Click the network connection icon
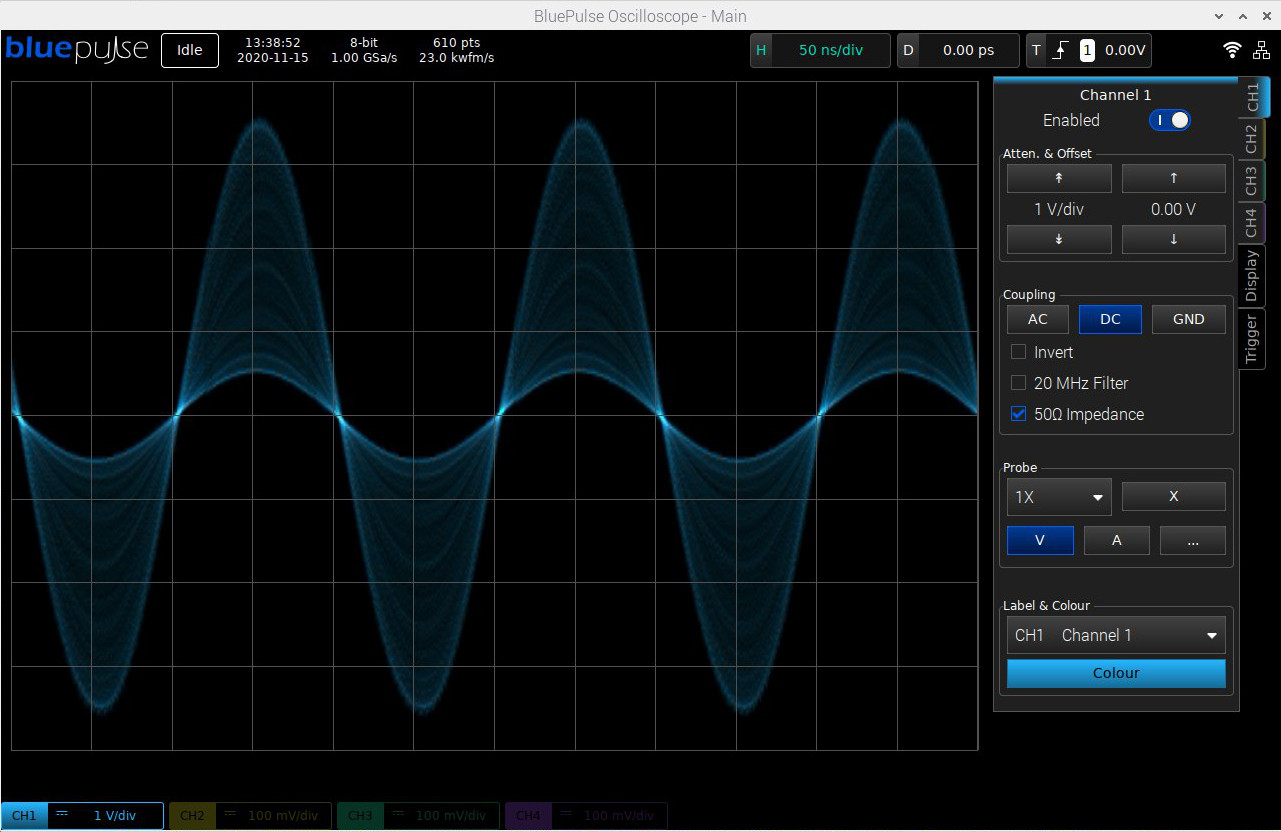 (x=1261, y=50)
